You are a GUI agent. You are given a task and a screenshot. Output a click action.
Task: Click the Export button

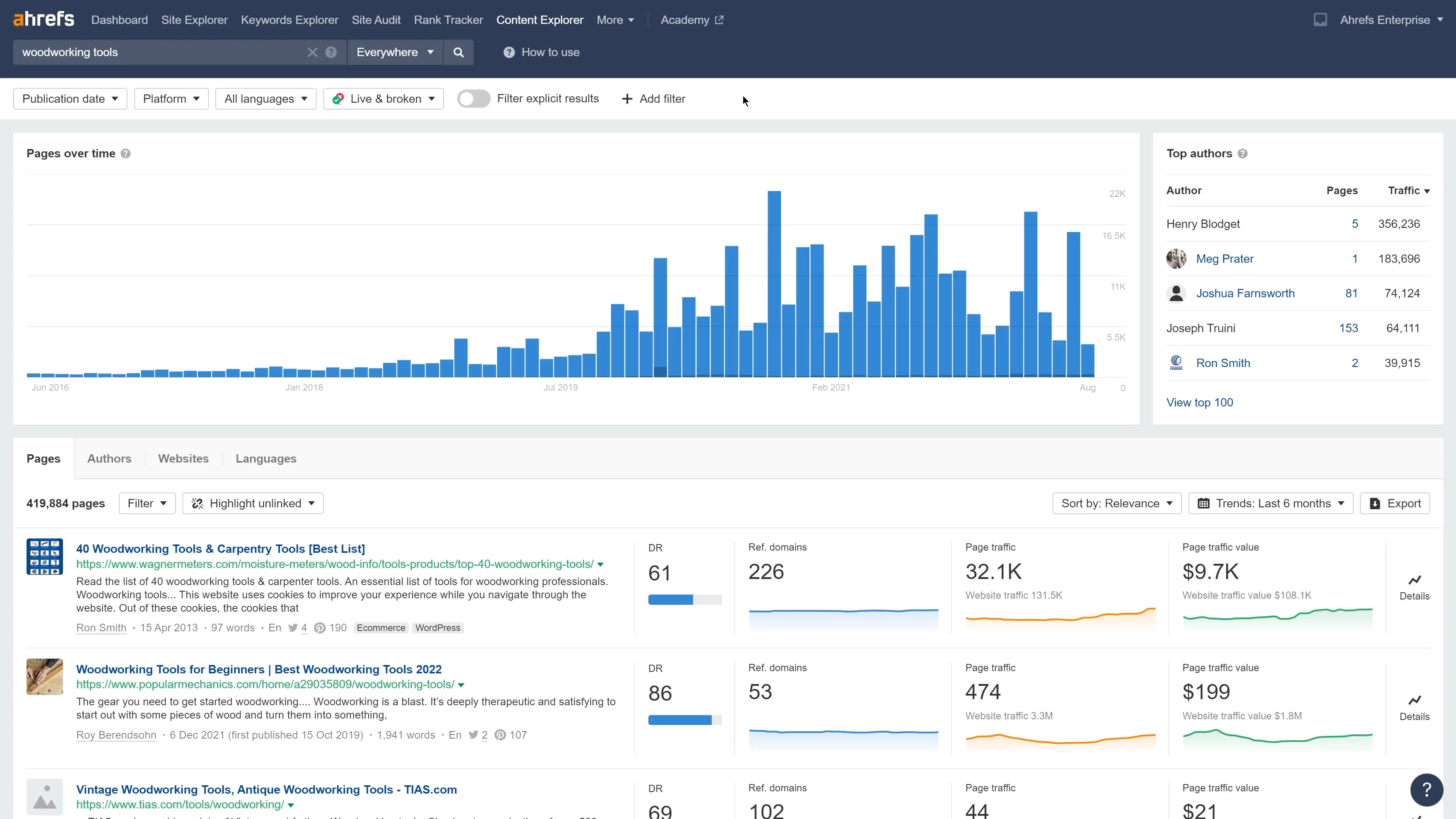click(x=1395, y=504)
